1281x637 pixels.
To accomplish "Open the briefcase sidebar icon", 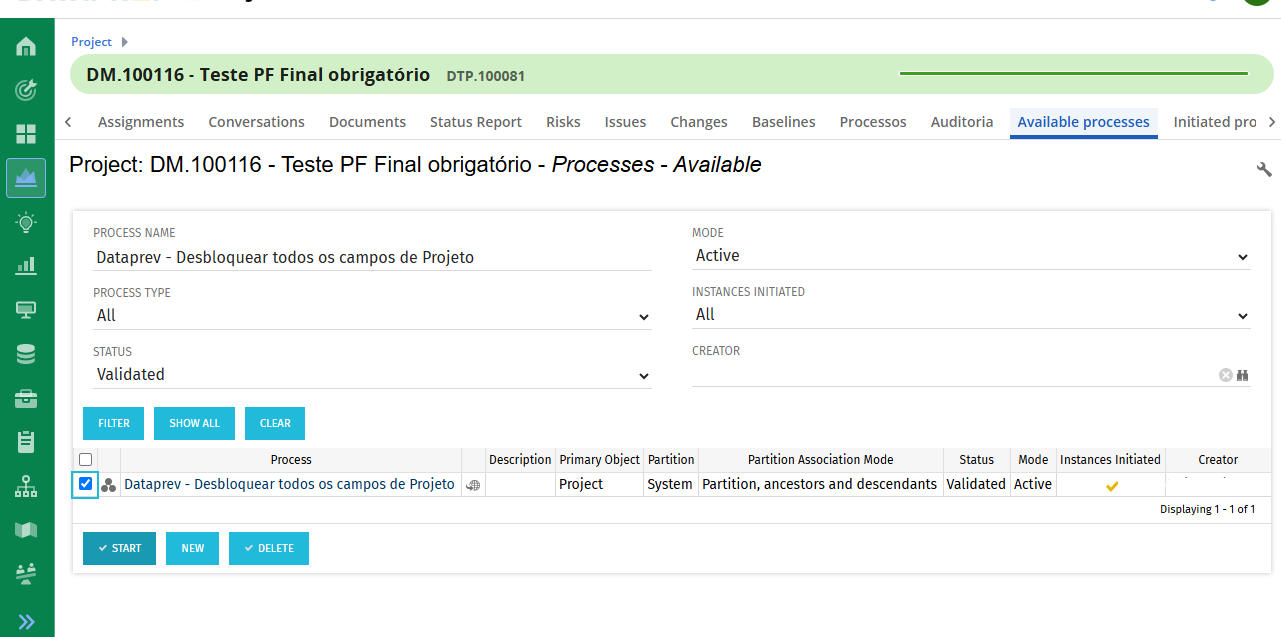I will click(x=27, y=399).
